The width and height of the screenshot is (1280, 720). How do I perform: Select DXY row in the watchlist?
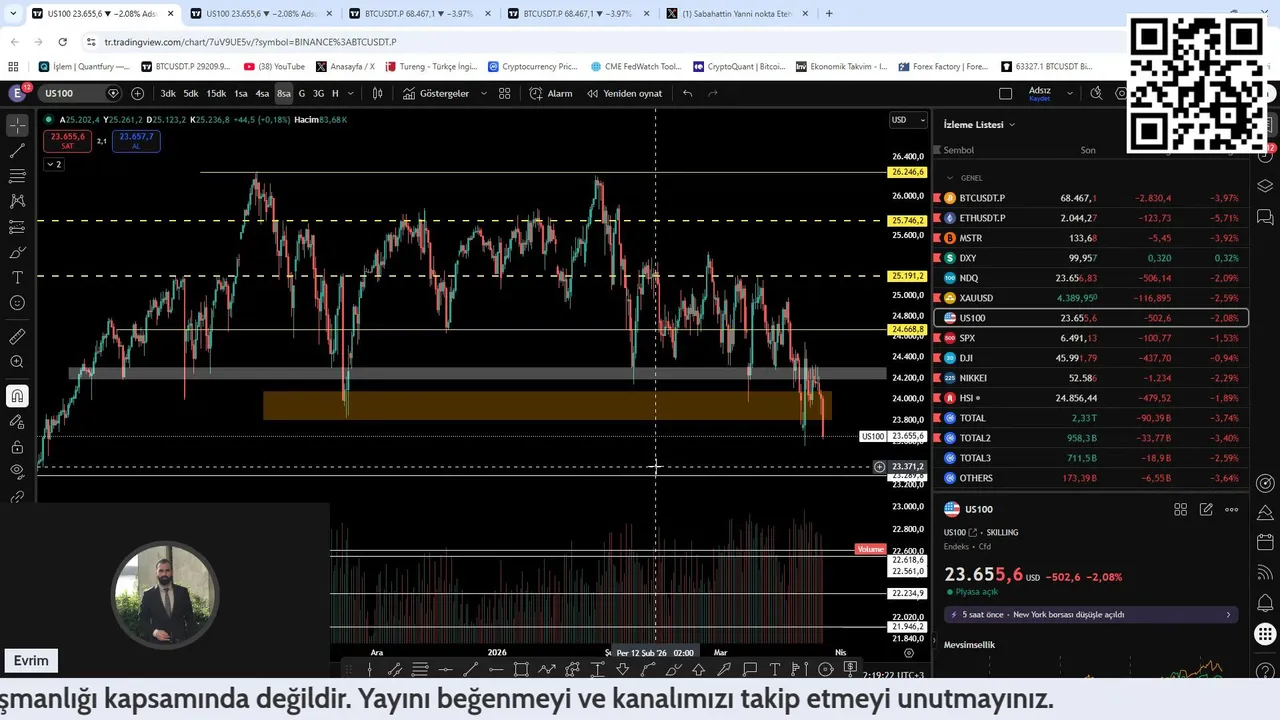pos(1090,258)
